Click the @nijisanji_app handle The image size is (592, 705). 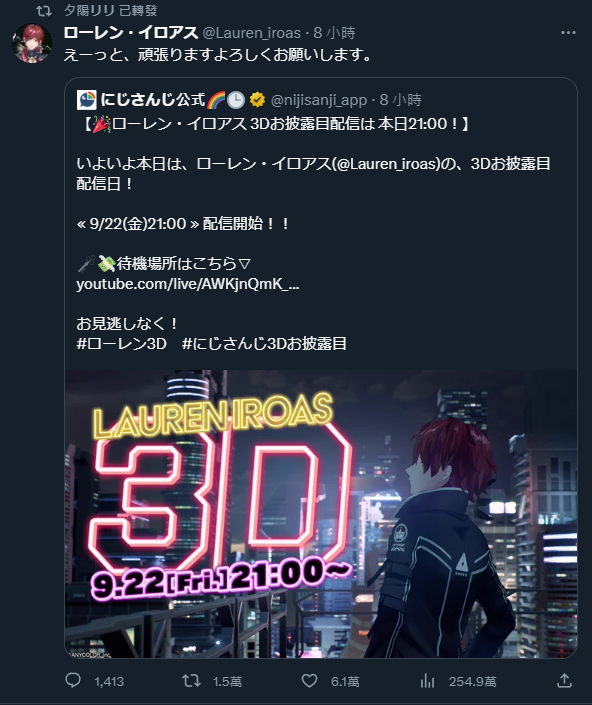point(319,100)
